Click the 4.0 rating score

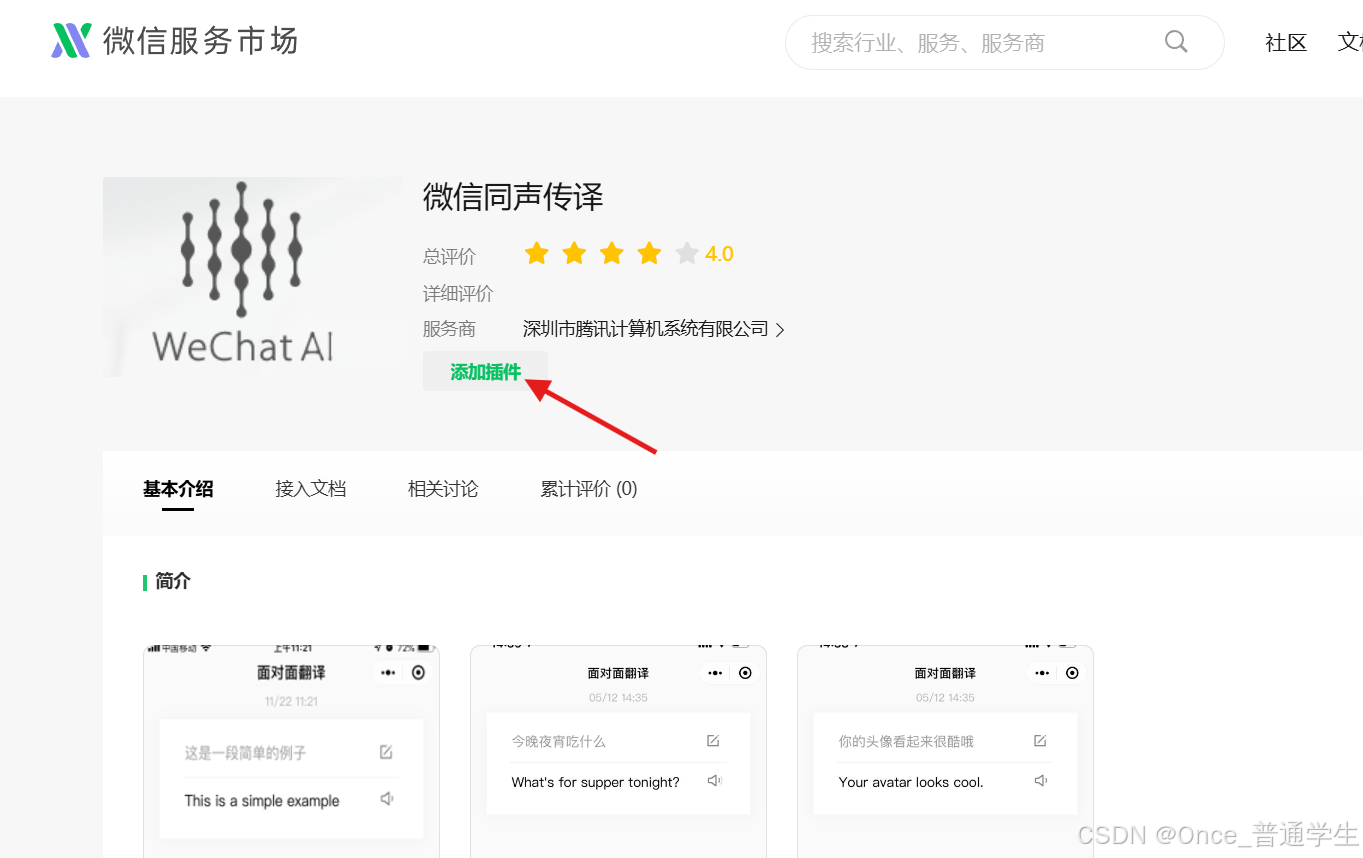tap(719, 254)
